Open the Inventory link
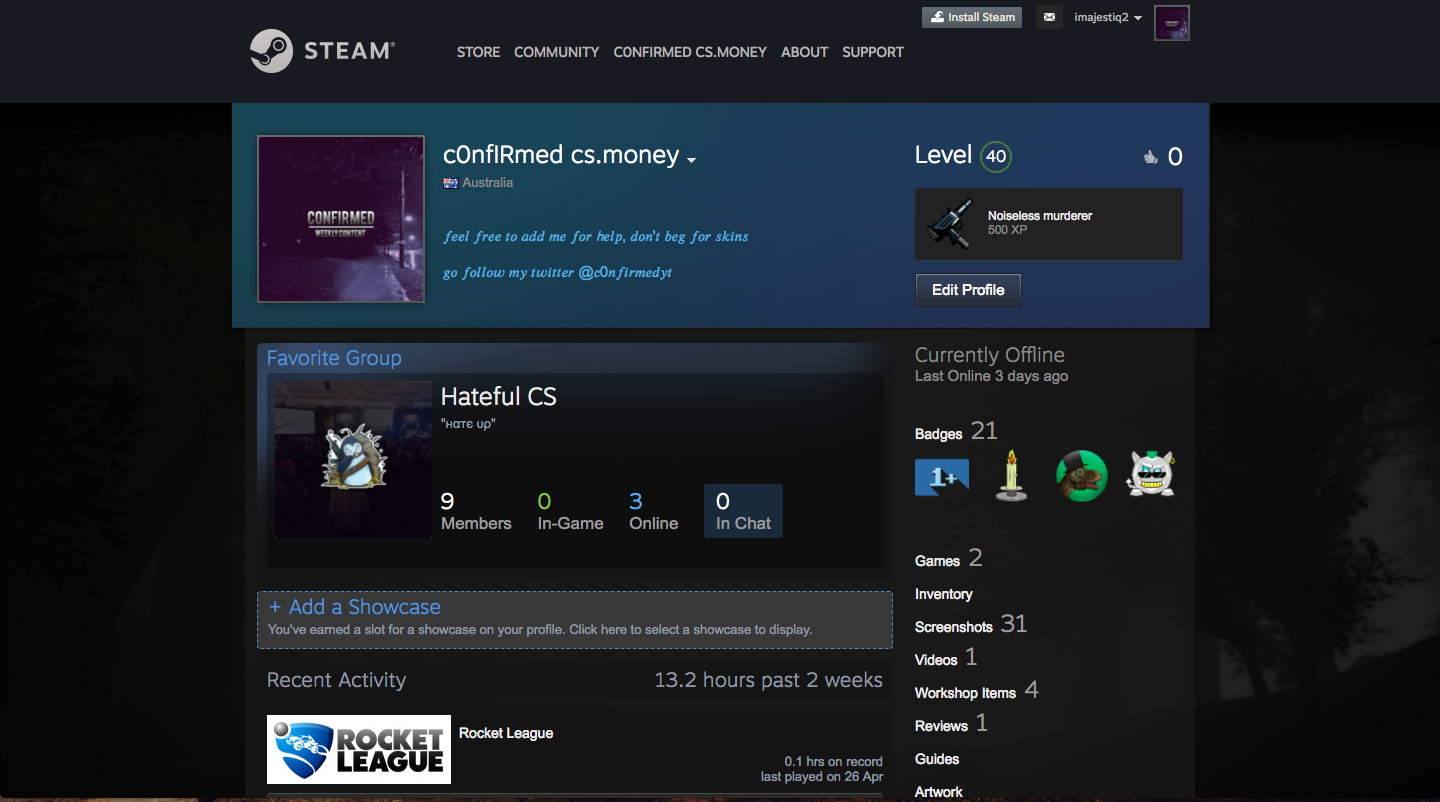Image resolution: width=1440 pixels, height=802 pixels. [x=944, y=594]
